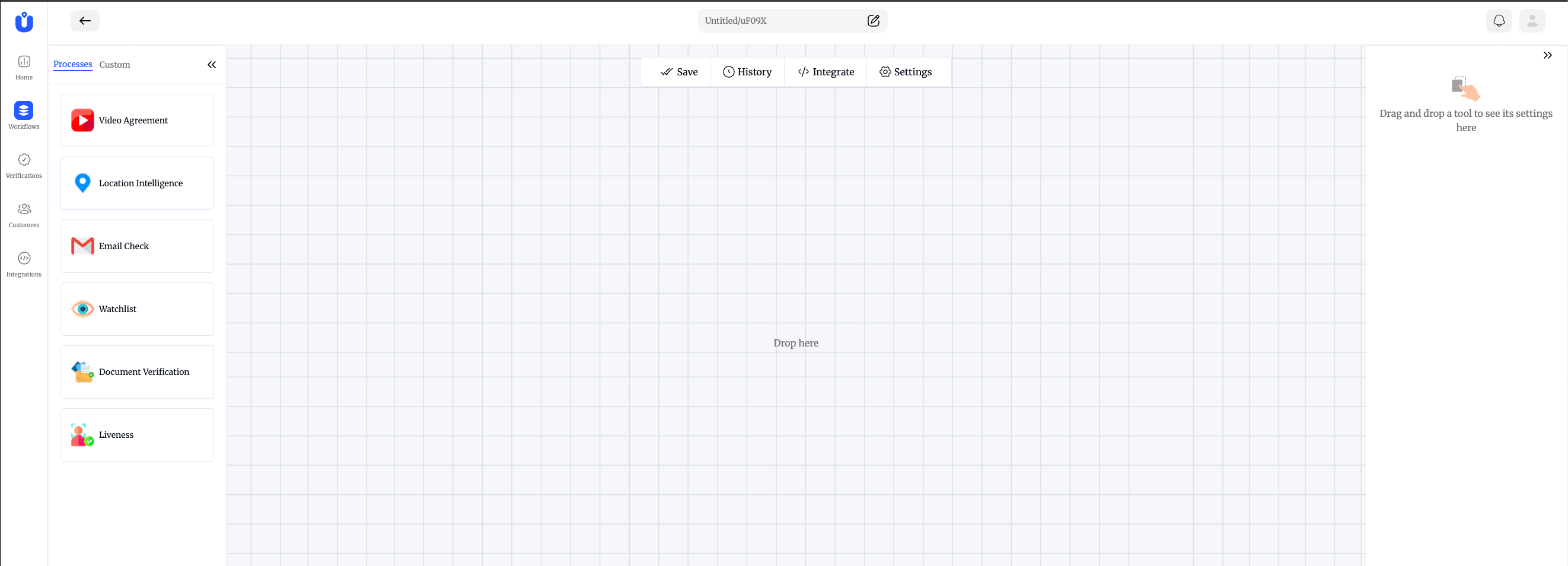Image resolution: width=1568 pixels, height=566 pixels.
Task: Go back with the arrow button
Action: point(85,21)
